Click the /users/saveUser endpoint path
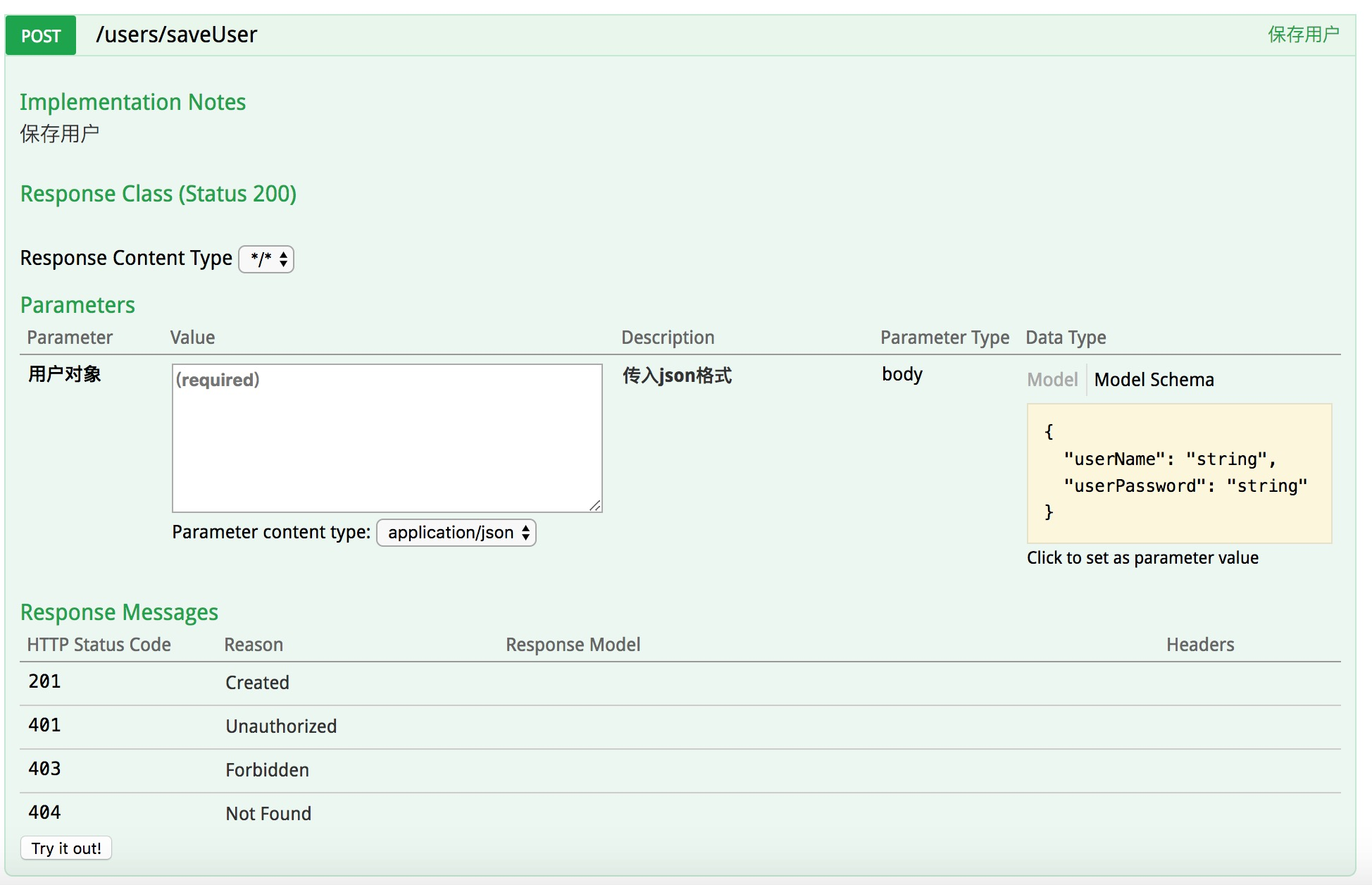 (177, 35)
